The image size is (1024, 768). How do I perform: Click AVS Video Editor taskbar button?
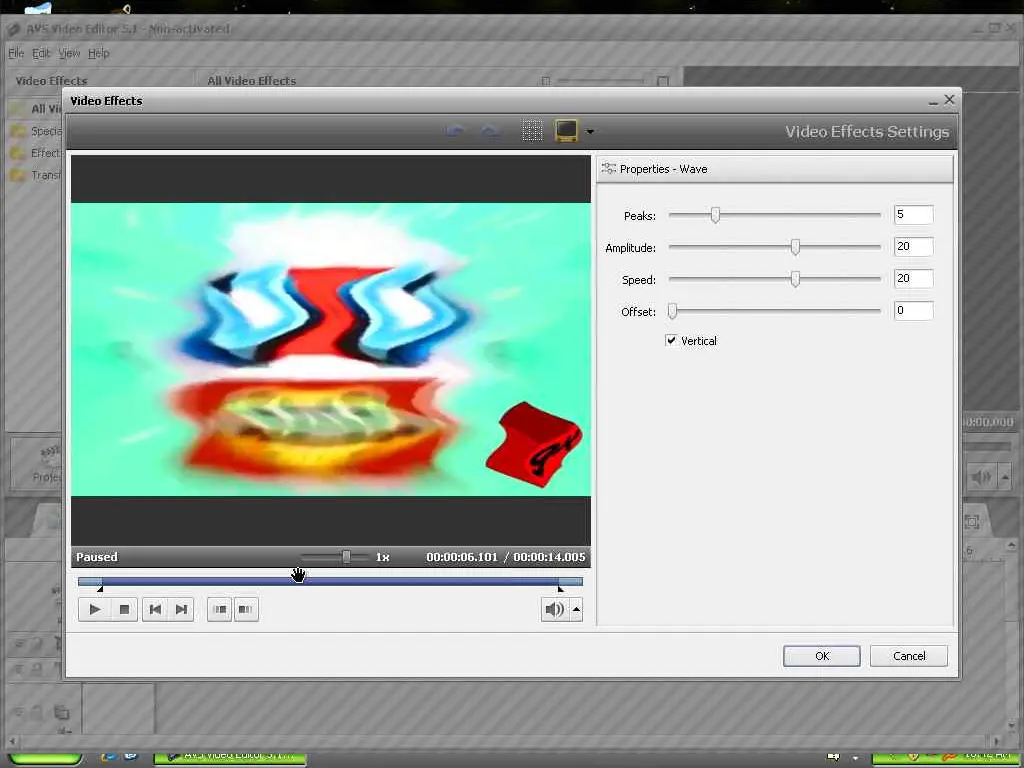point(230,756)
